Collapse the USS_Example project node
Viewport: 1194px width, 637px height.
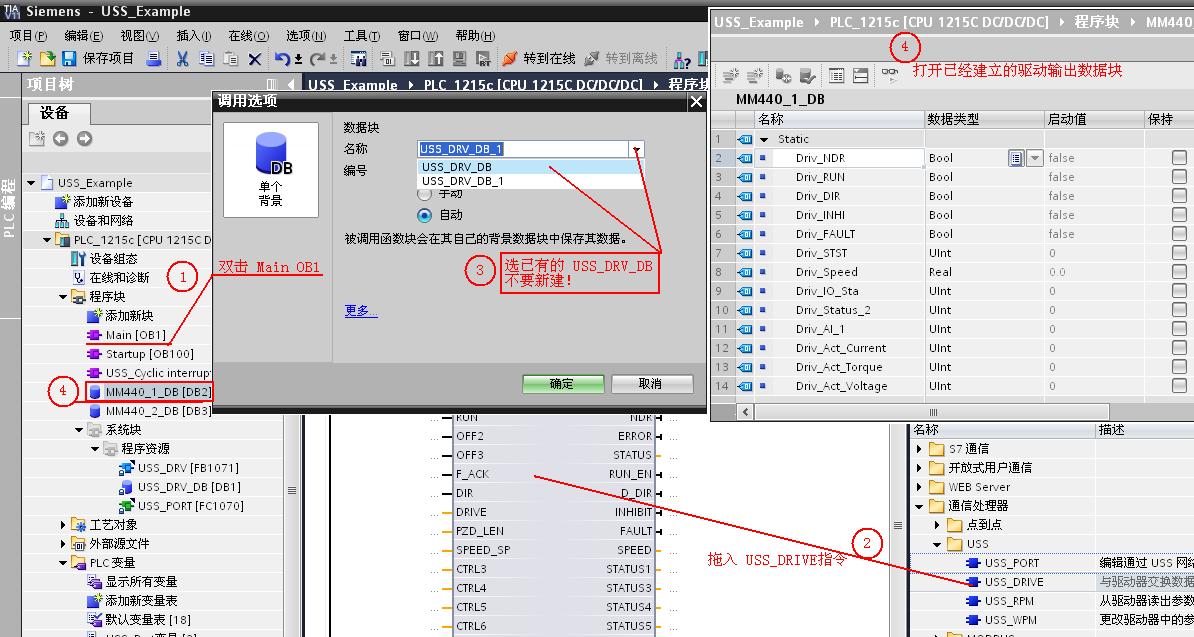31,183
